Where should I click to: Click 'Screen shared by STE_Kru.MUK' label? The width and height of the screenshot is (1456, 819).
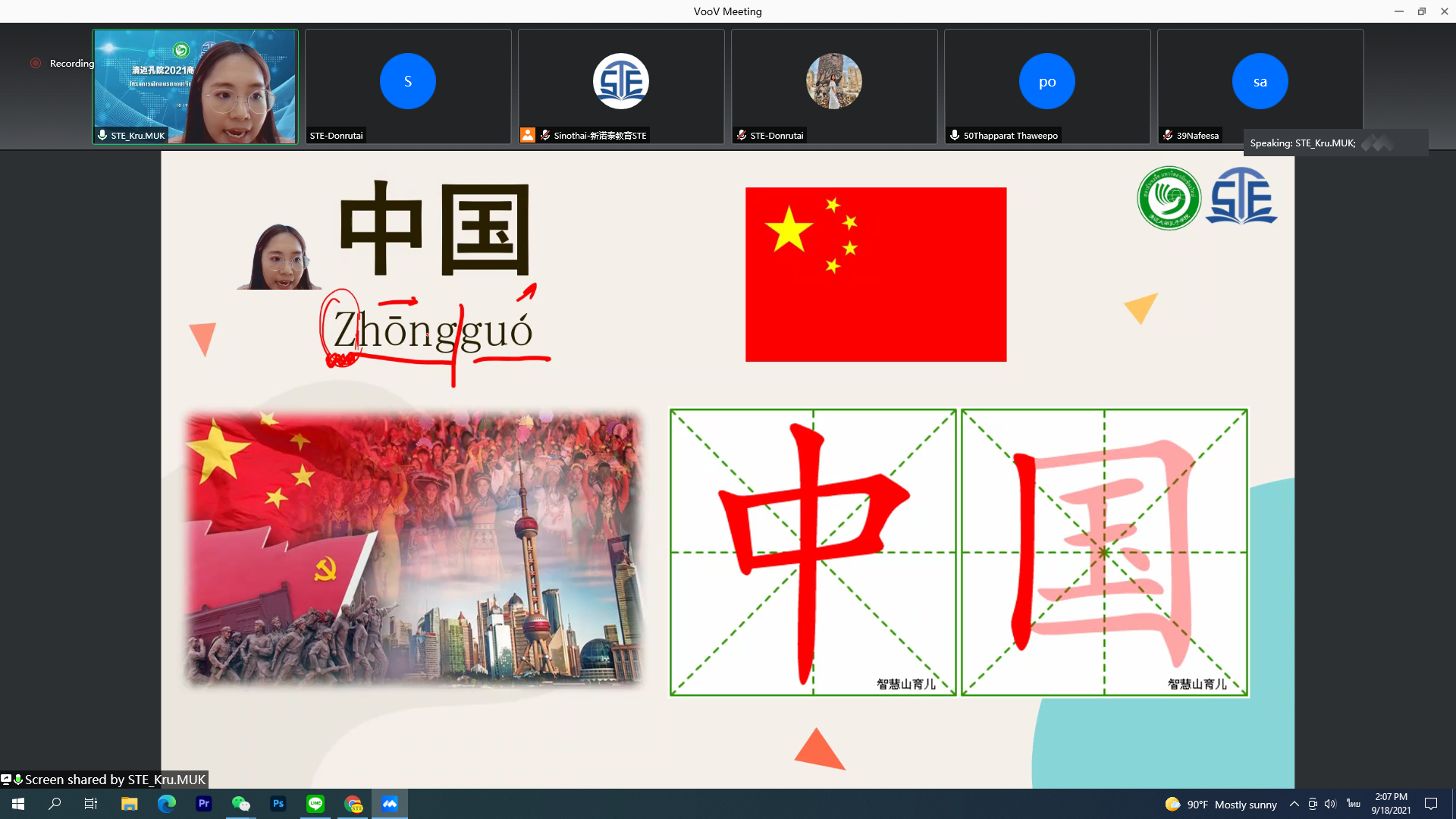115,780
